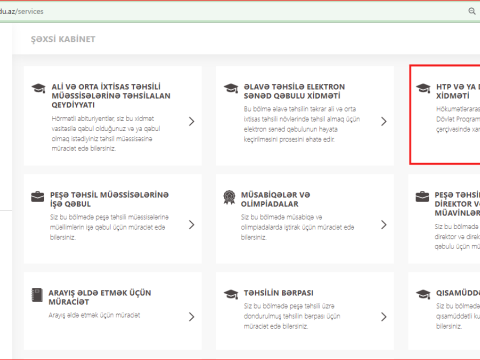The height and width of the screenshot is (360, 480).
Task: Click description starting 'Hörmətli abituriyentlər'
Action: 106,134
